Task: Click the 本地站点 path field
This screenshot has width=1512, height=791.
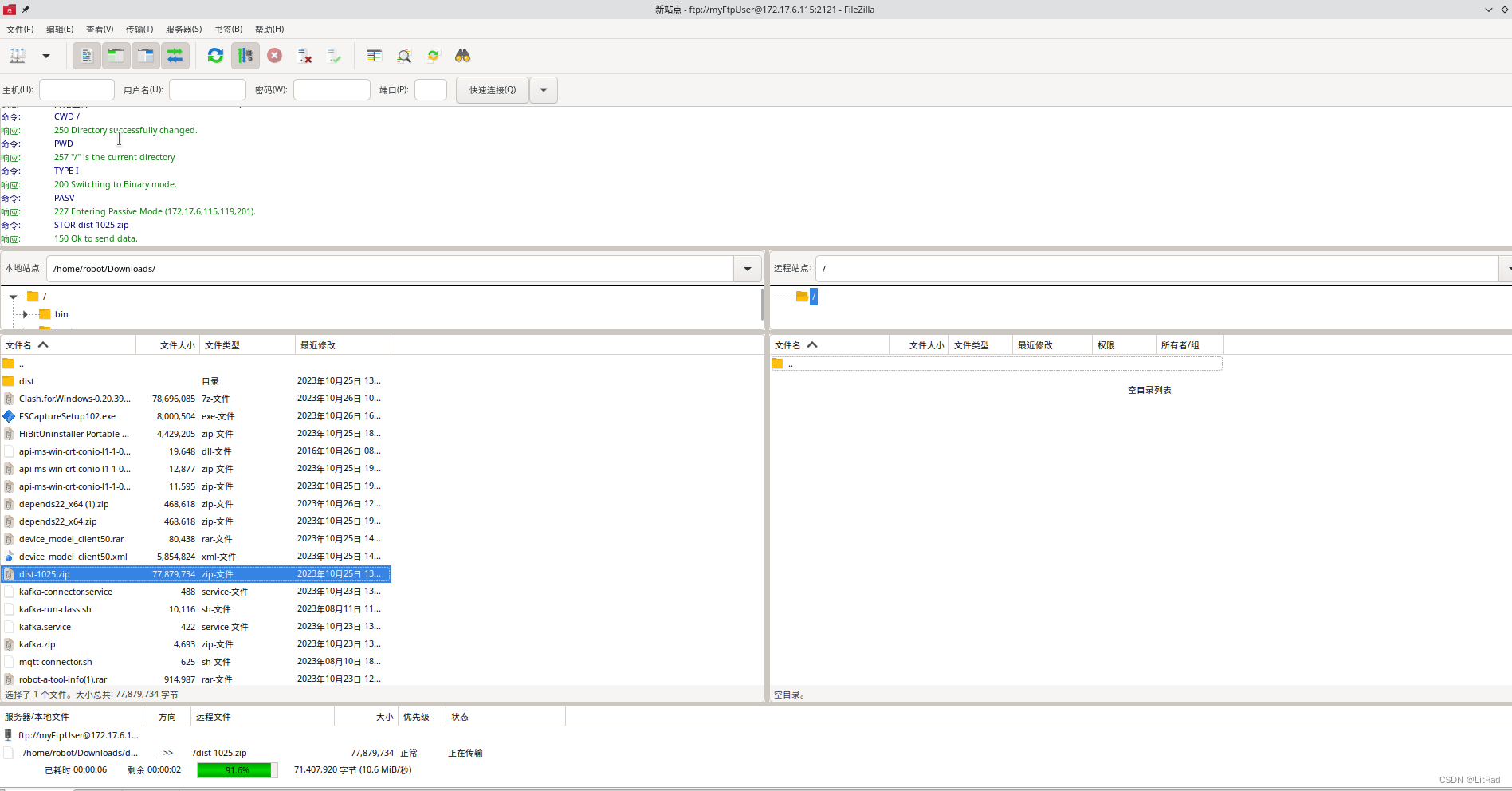Action: click(390, 269)
